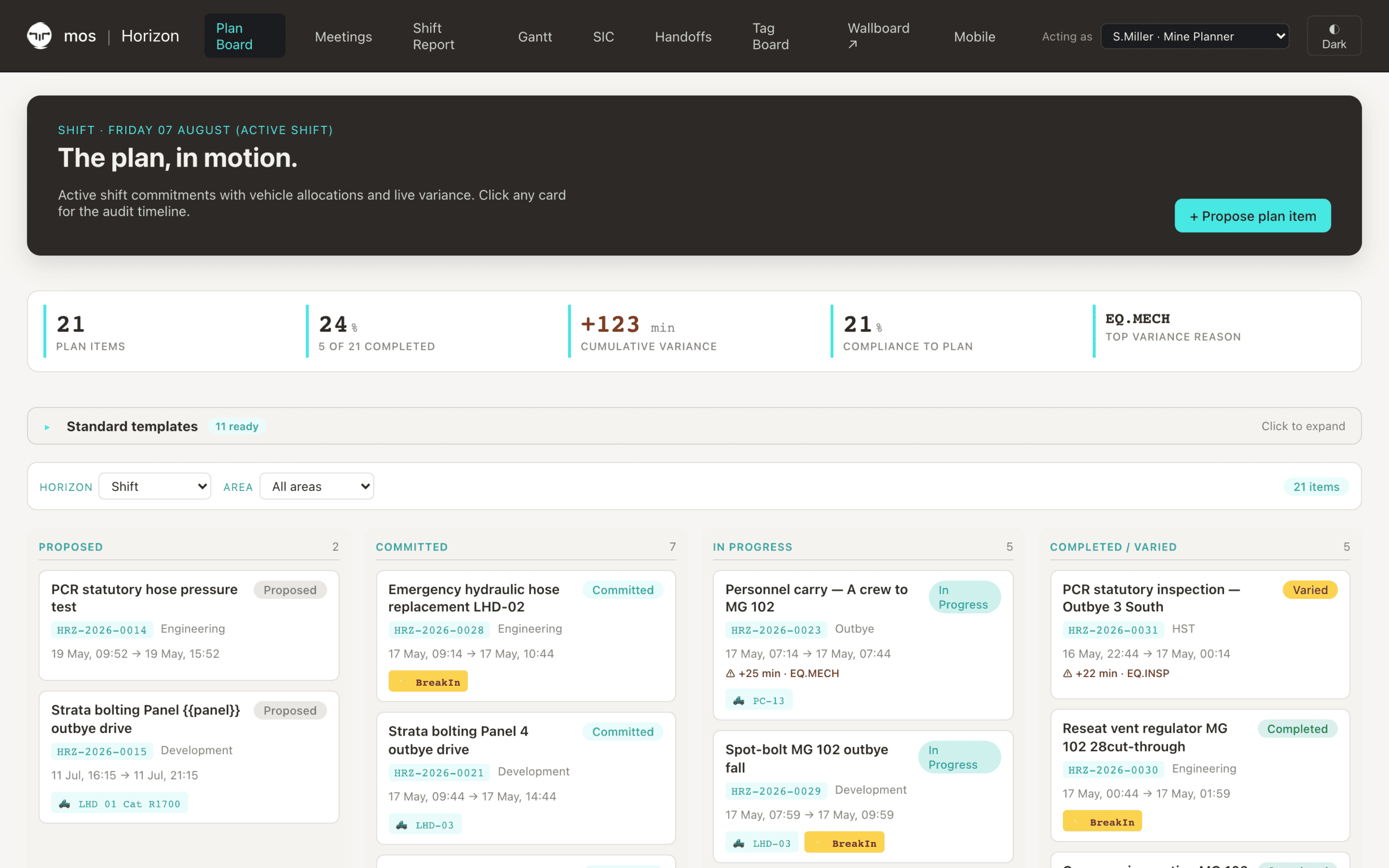Screen dimensions: 1389x868
Task: Click the +25 min EQ.MECH variance warning
Action: coord(782,673)
